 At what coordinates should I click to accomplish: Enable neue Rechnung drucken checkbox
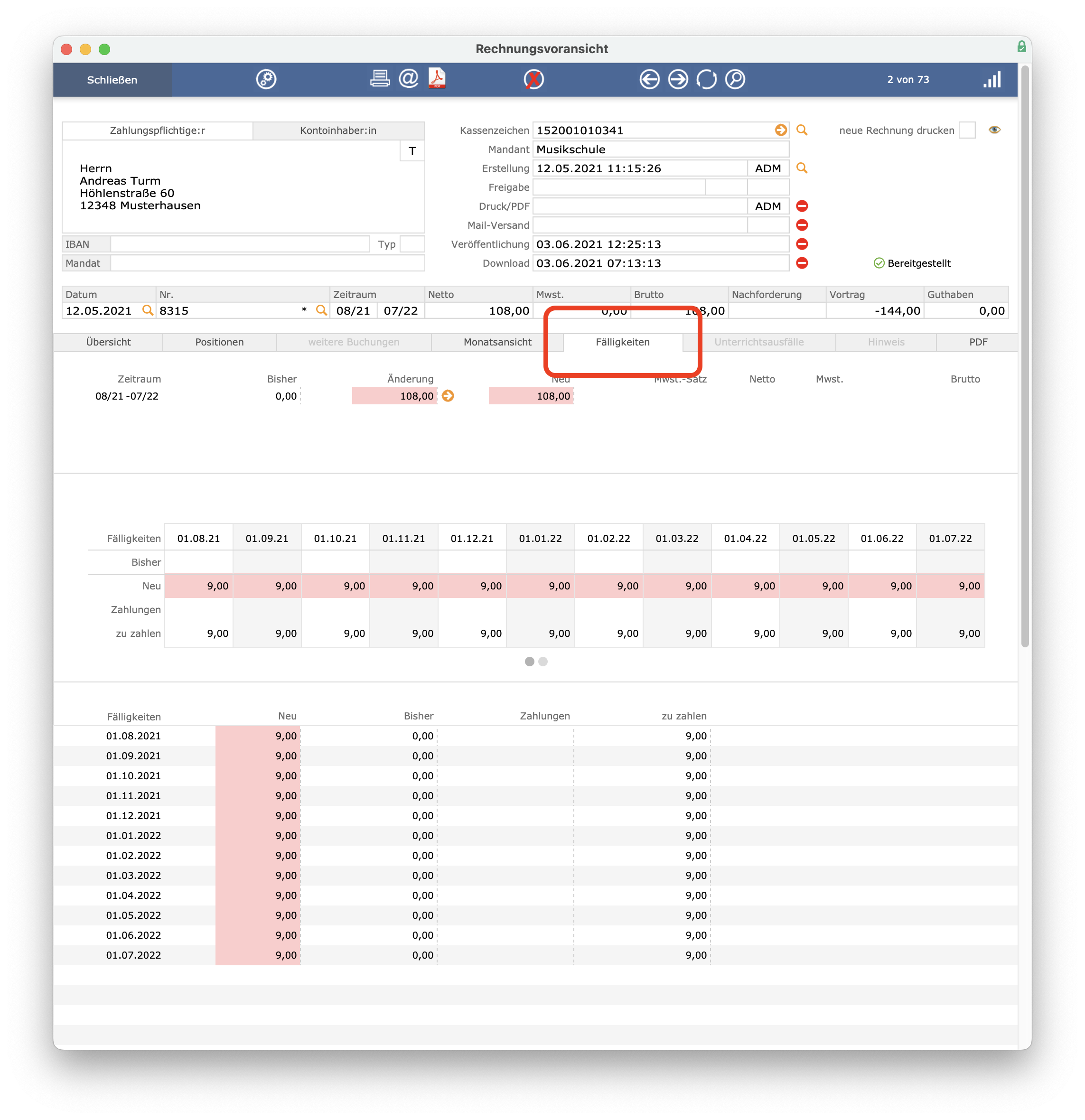click(967, 131)
